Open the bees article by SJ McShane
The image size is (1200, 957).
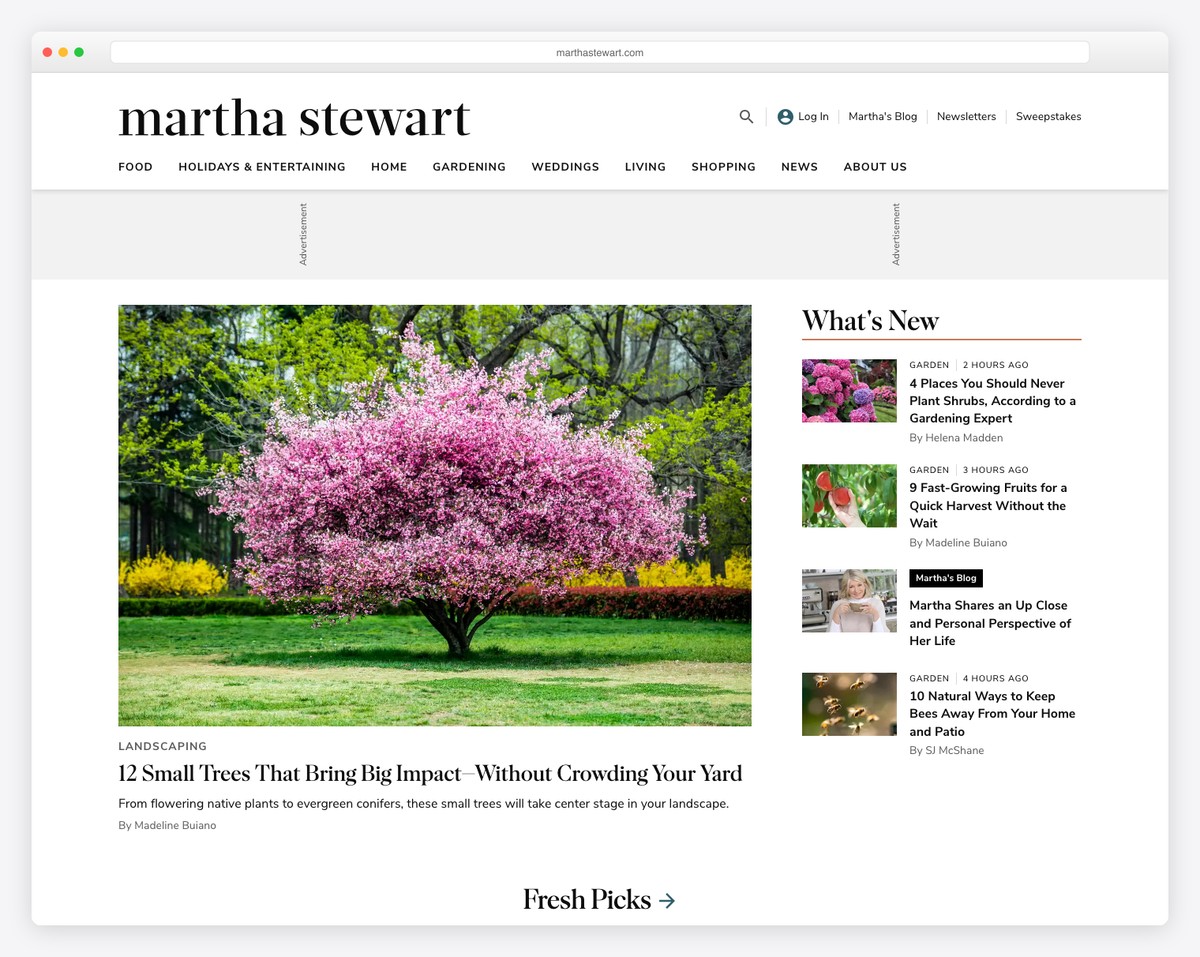[x=991, y=713]
